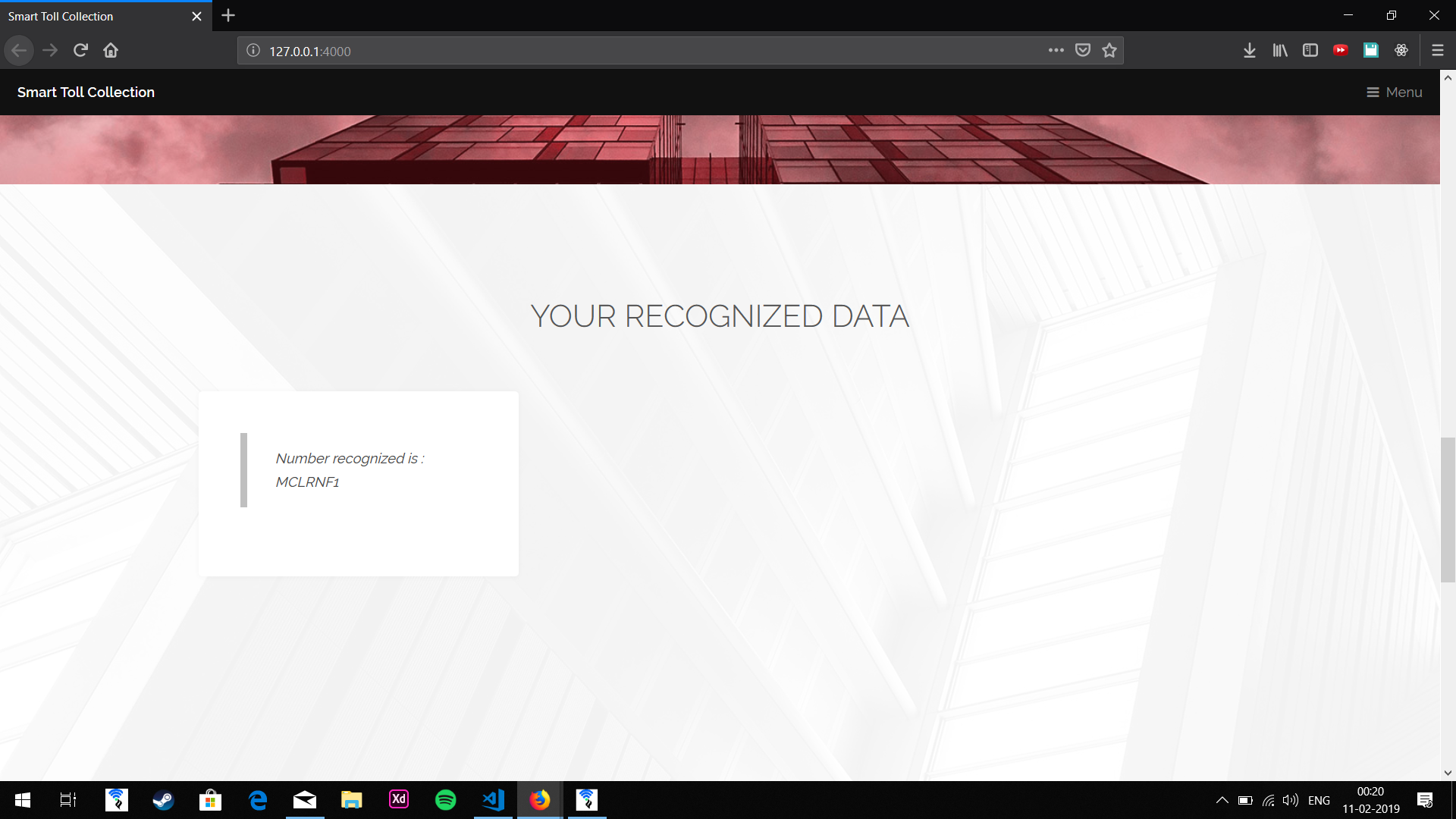The image size is (1456, 819).
Task: Toggle the sidebar view icon
Action: coord(1310,50)
